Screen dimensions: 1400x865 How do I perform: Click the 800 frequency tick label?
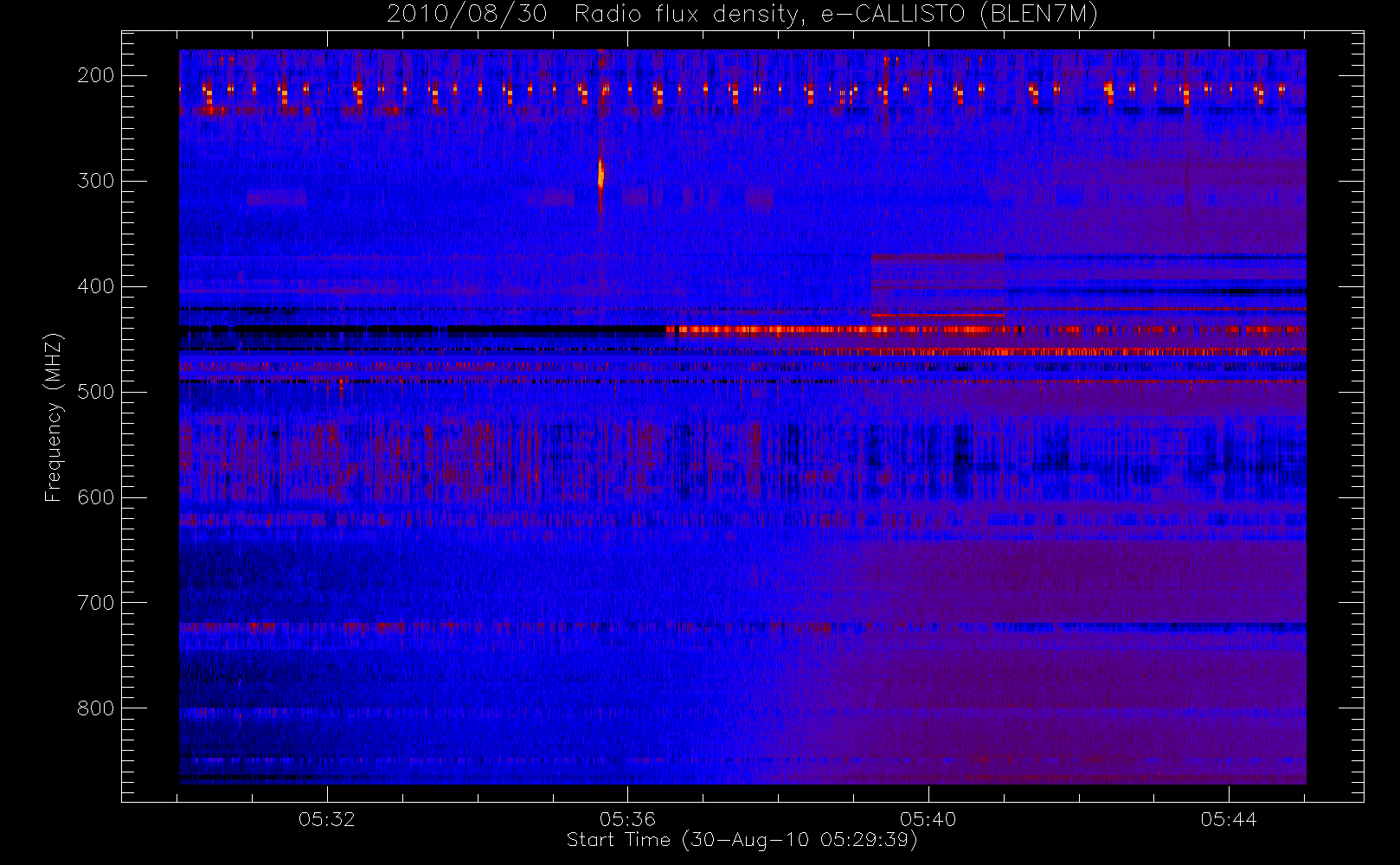tap(96, 708)
